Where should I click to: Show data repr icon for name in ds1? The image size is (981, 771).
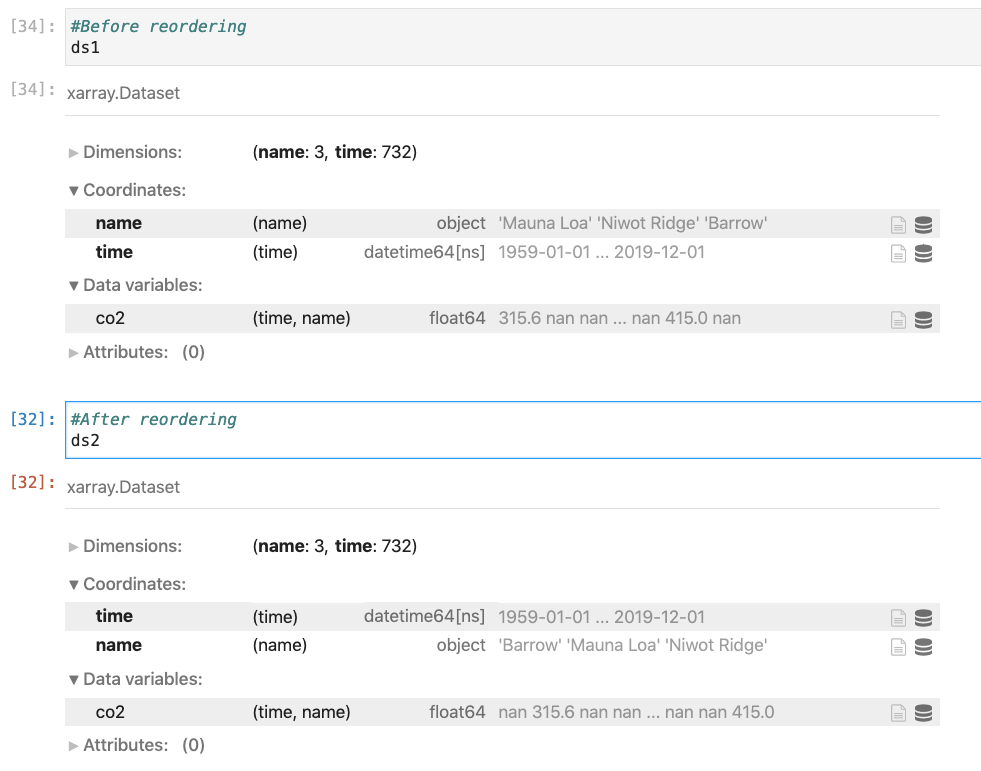pyautogui.click(x=923, y=224)
